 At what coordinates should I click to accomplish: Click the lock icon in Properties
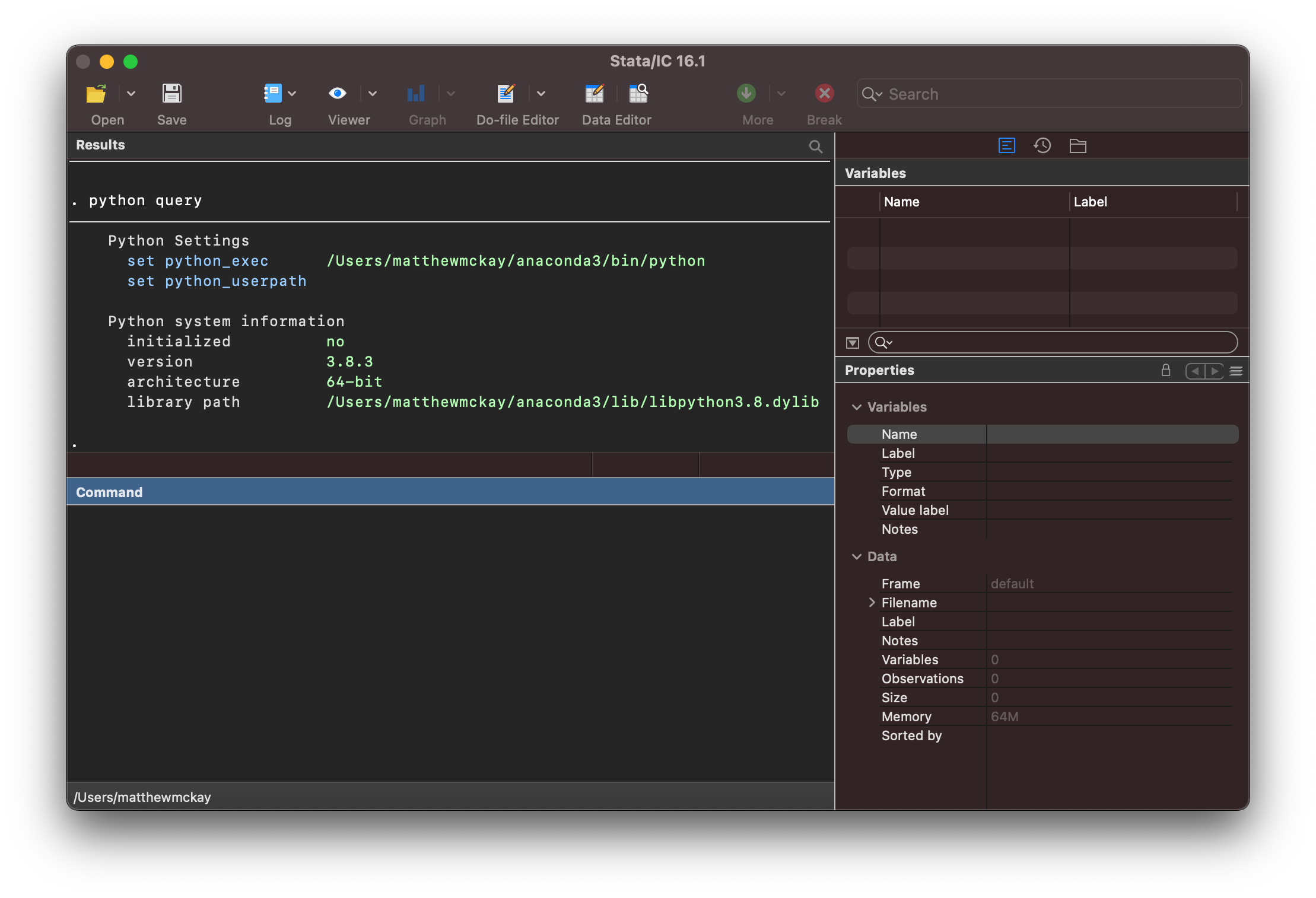(x=1165, y=370)
